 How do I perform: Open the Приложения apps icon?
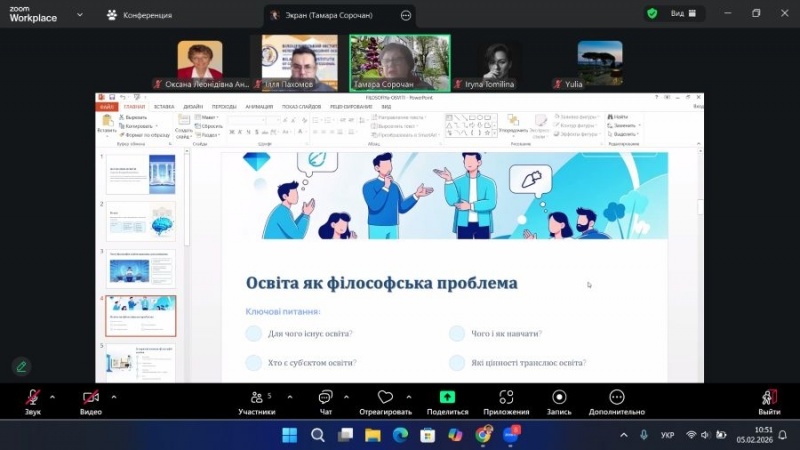pyautogui.click(x=506, y=398)
